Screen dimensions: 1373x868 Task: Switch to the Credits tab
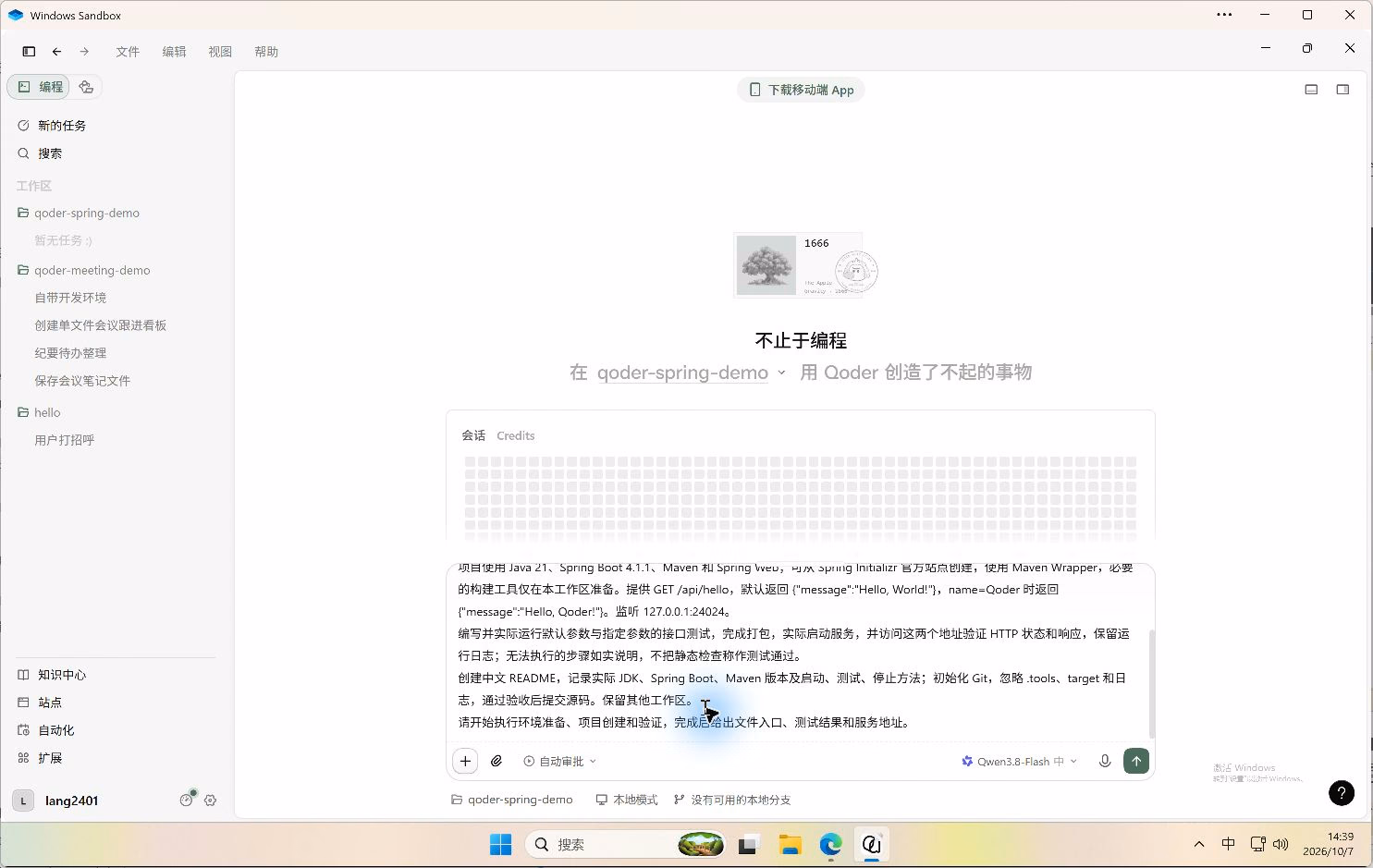click(x=515, y=435)
